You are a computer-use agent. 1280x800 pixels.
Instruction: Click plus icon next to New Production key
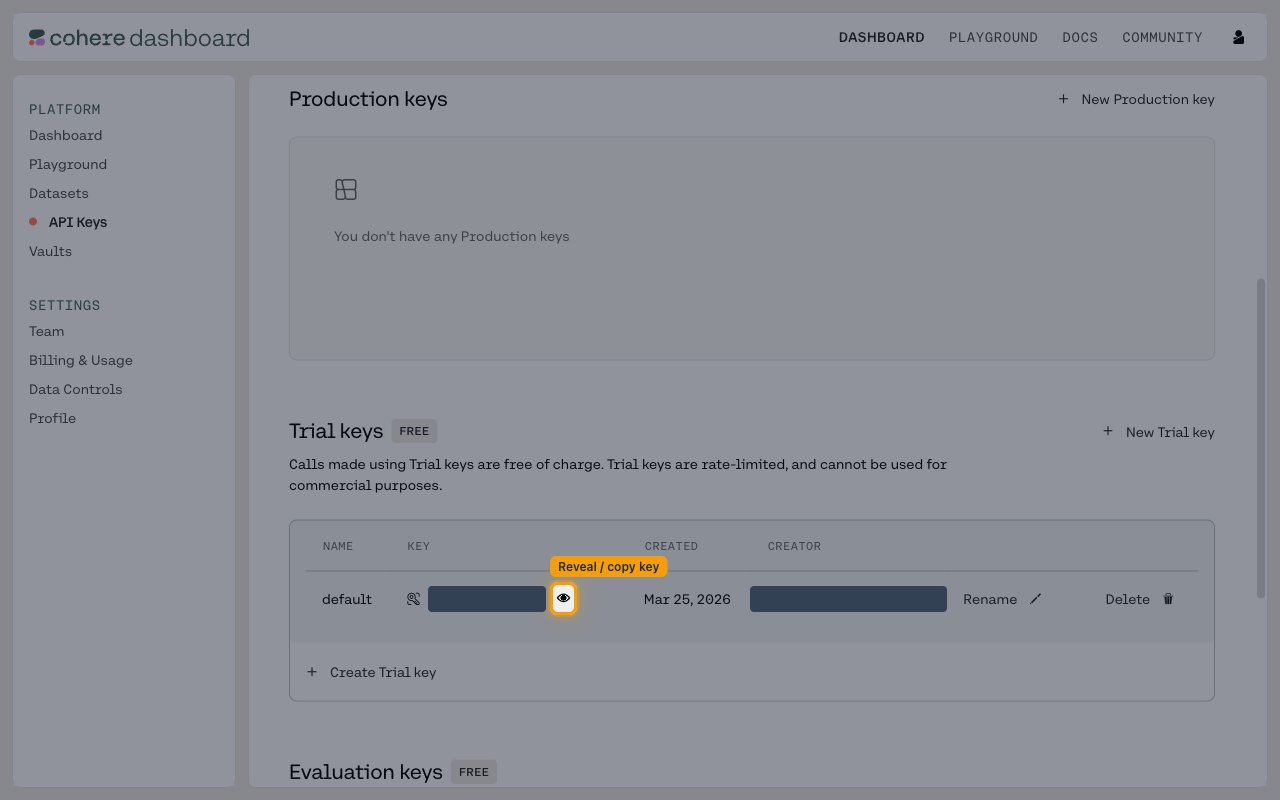(1063, 99)
